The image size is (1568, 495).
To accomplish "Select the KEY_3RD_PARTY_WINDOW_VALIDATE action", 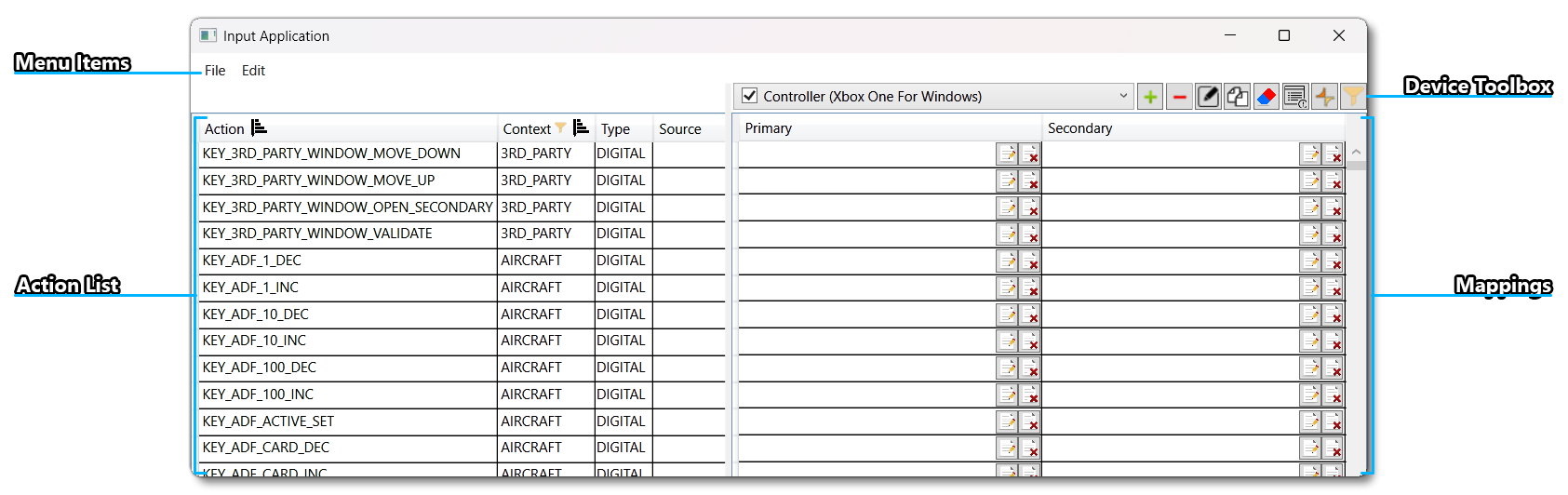I will click(317, 234).
